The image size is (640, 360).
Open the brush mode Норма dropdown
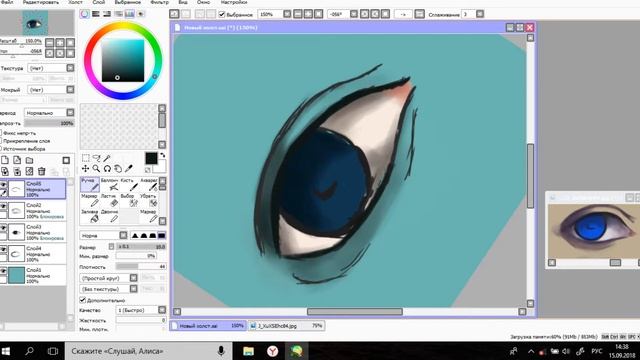104,236
